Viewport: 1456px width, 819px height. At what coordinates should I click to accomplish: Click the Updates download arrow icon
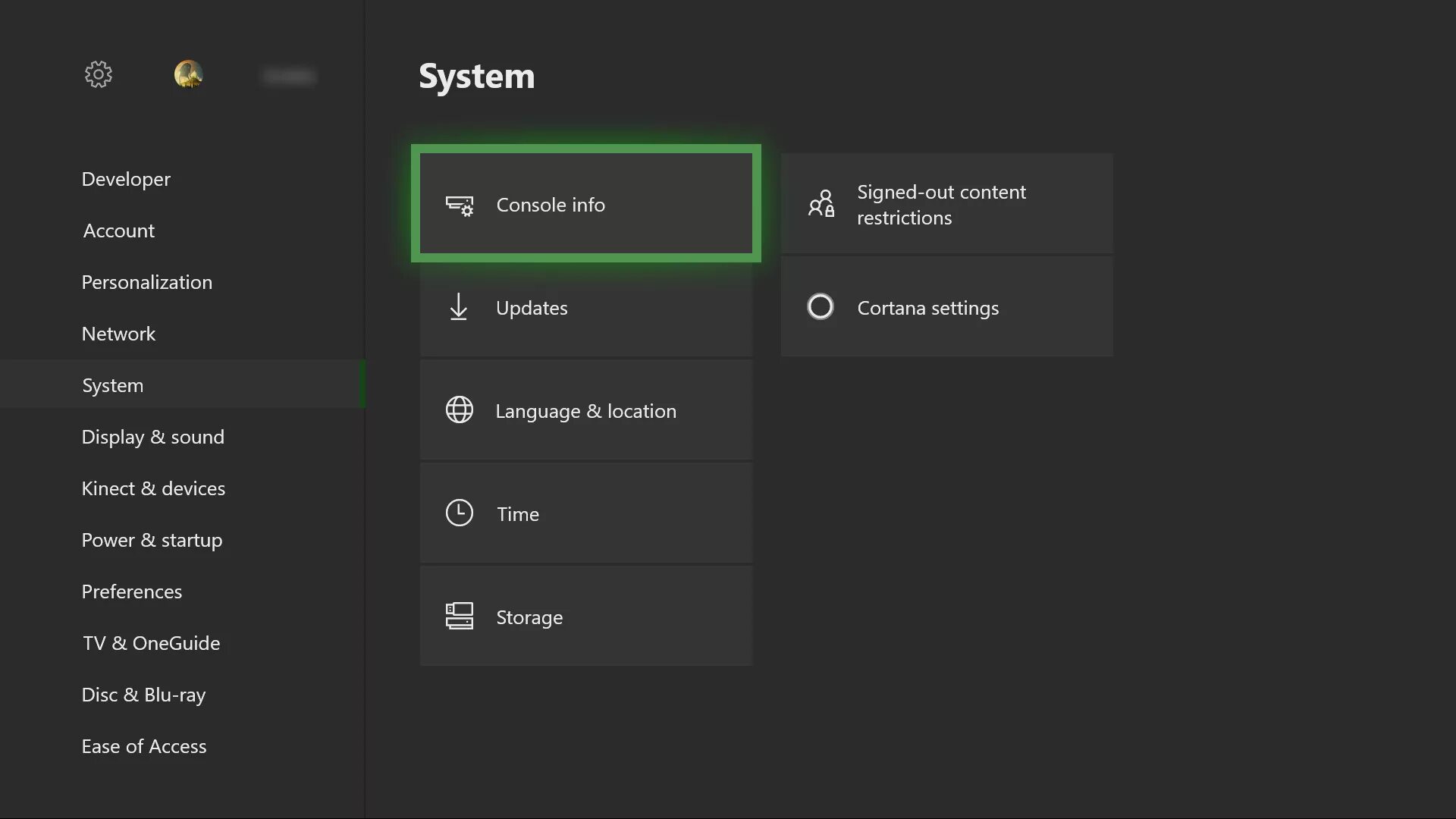pos(459,307)
